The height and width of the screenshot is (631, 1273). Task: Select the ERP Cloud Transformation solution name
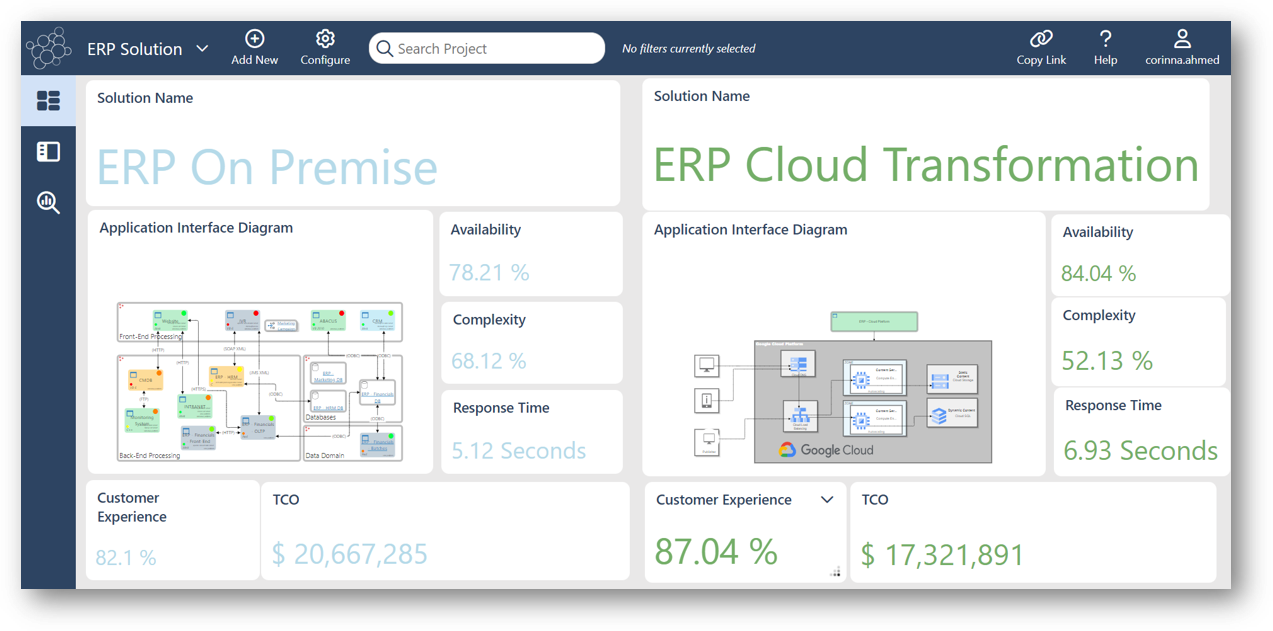coord(926,164)
